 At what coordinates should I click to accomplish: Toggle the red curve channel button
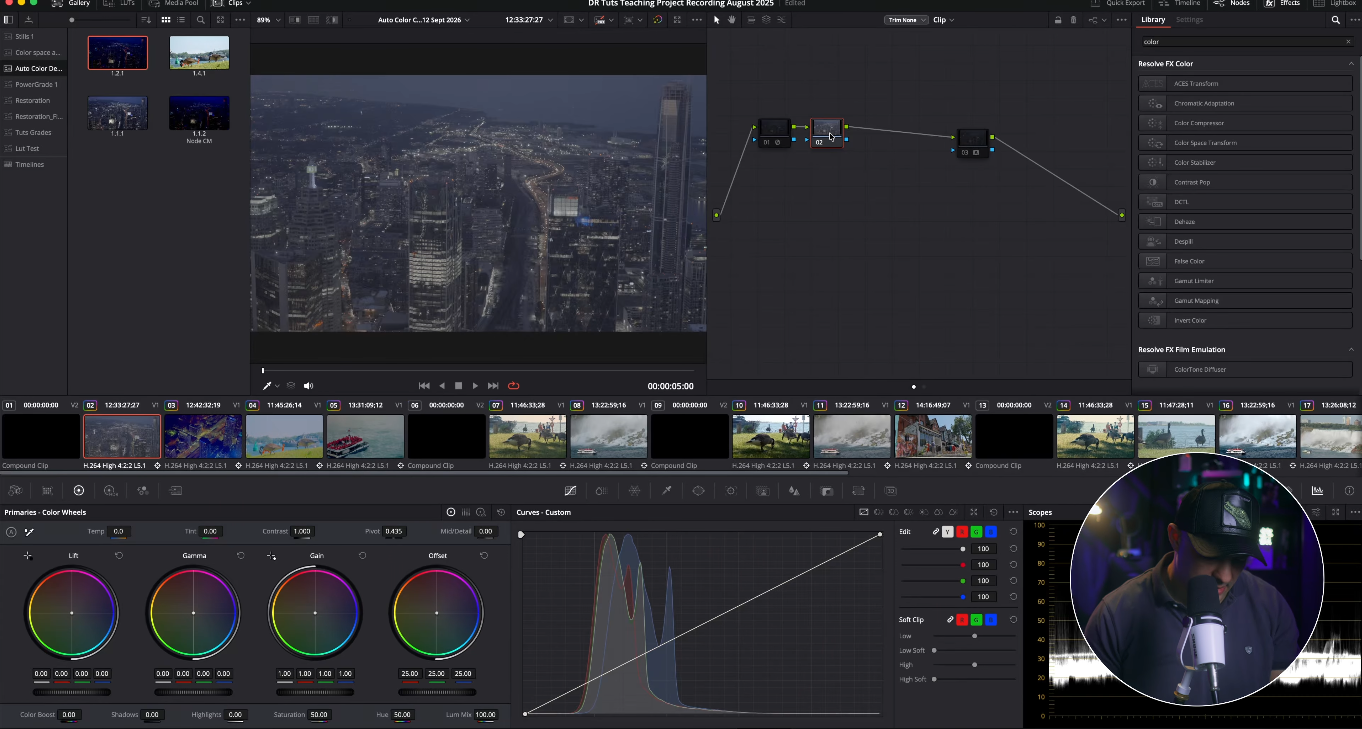coord(962,532)
